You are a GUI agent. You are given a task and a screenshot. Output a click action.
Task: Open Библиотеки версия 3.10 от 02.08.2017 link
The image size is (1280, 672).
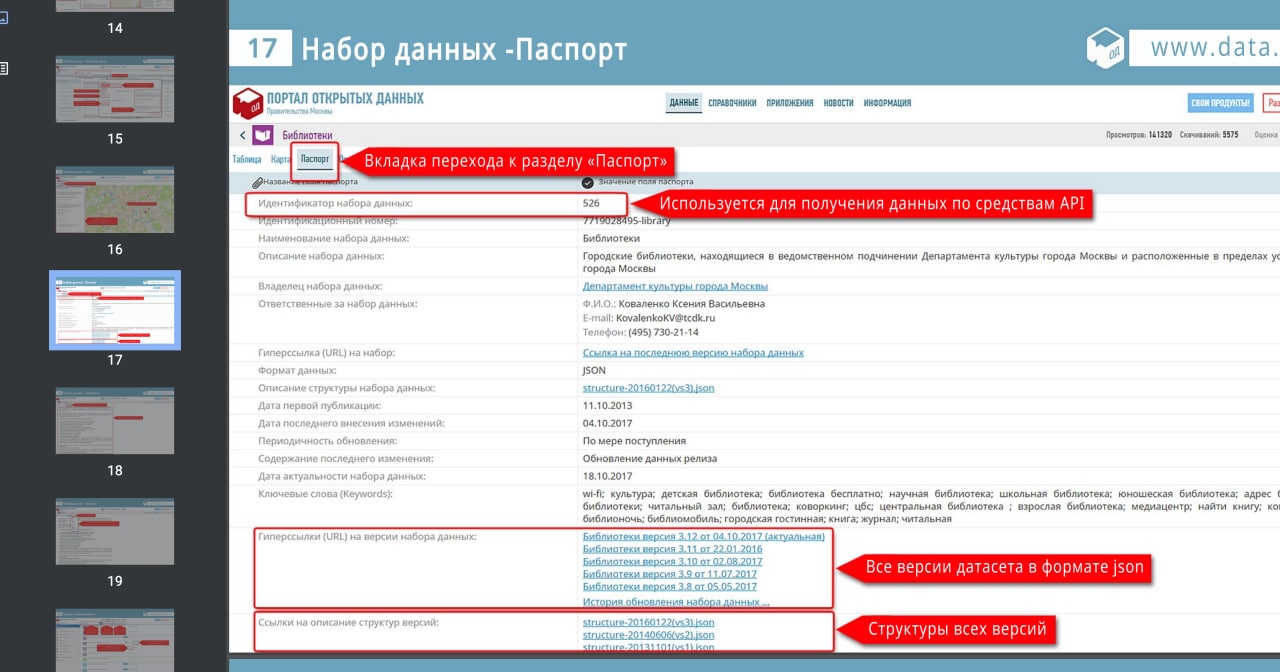click(x=672, y=561)
